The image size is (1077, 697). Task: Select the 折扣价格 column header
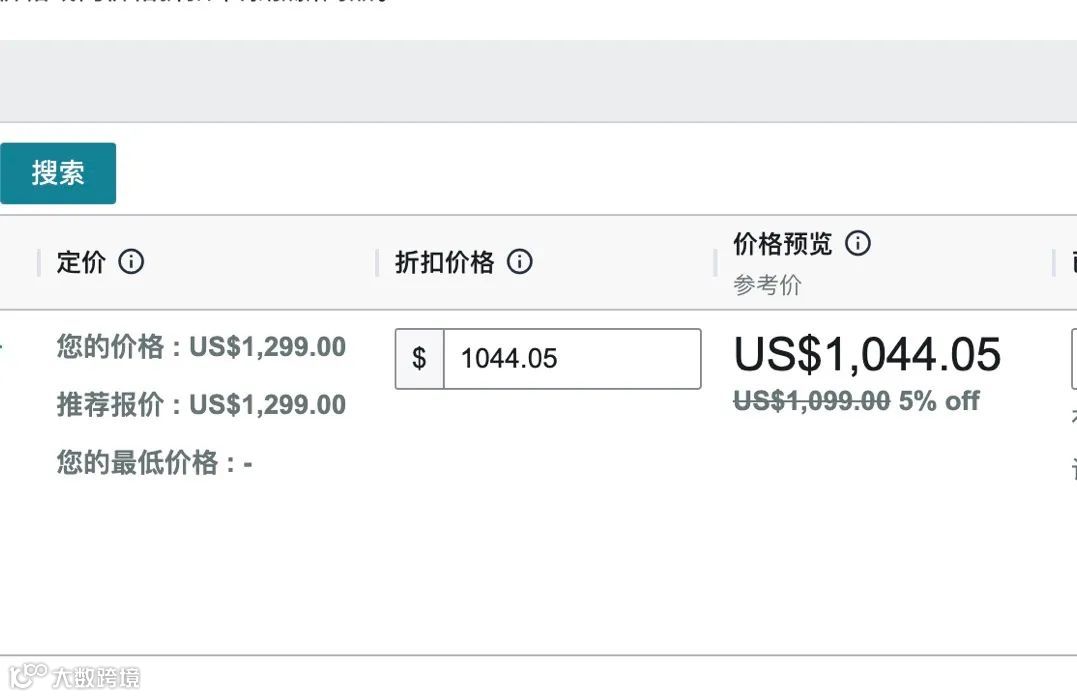click(x=444, y=262)
